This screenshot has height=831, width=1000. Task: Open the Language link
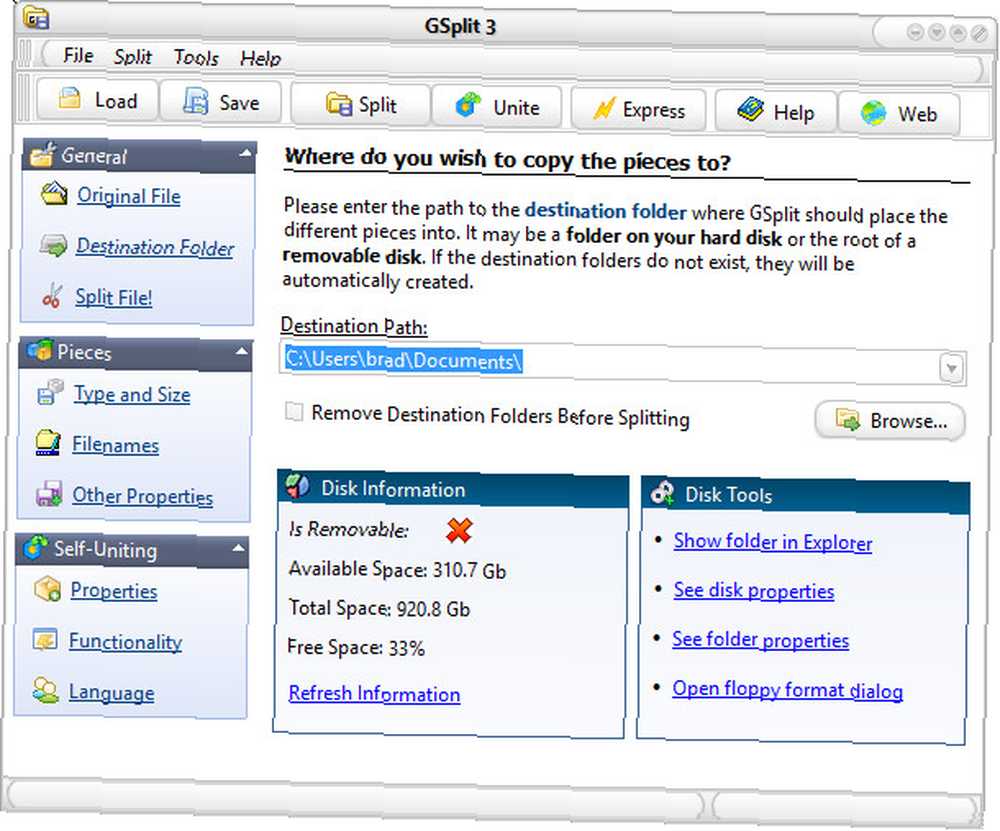point(112,692)
